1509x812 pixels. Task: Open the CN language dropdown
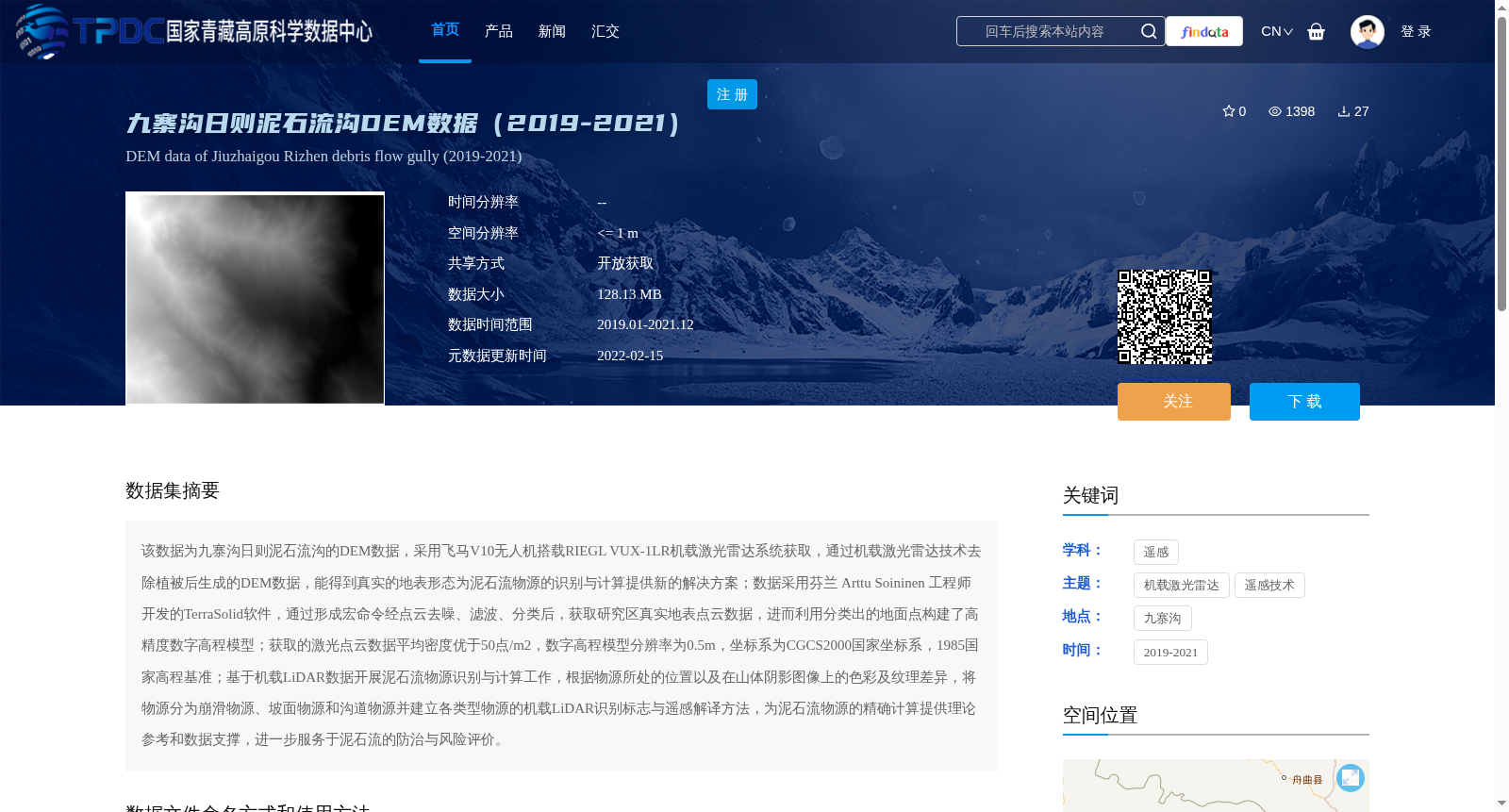pyautogui.click(x=1277, y=31)
